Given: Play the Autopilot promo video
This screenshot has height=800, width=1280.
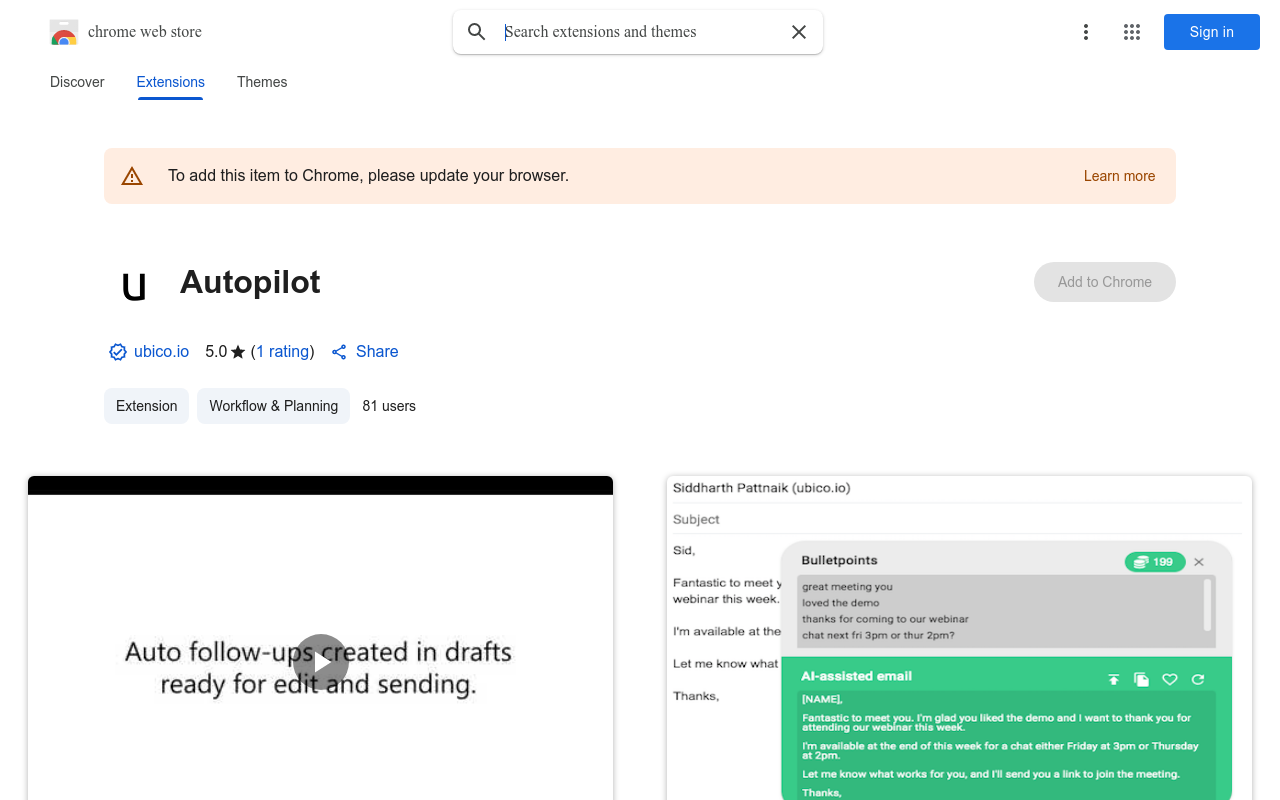Looking at the screenshot, I should click(321, 662).
